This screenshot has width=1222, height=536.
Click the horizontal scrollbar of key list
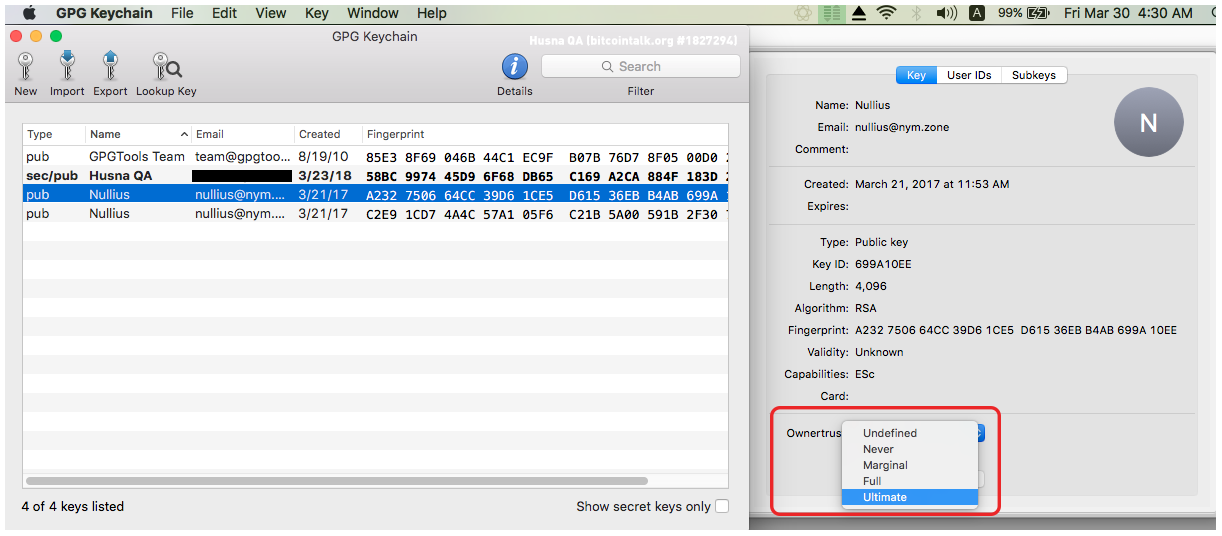pos(336,481)
